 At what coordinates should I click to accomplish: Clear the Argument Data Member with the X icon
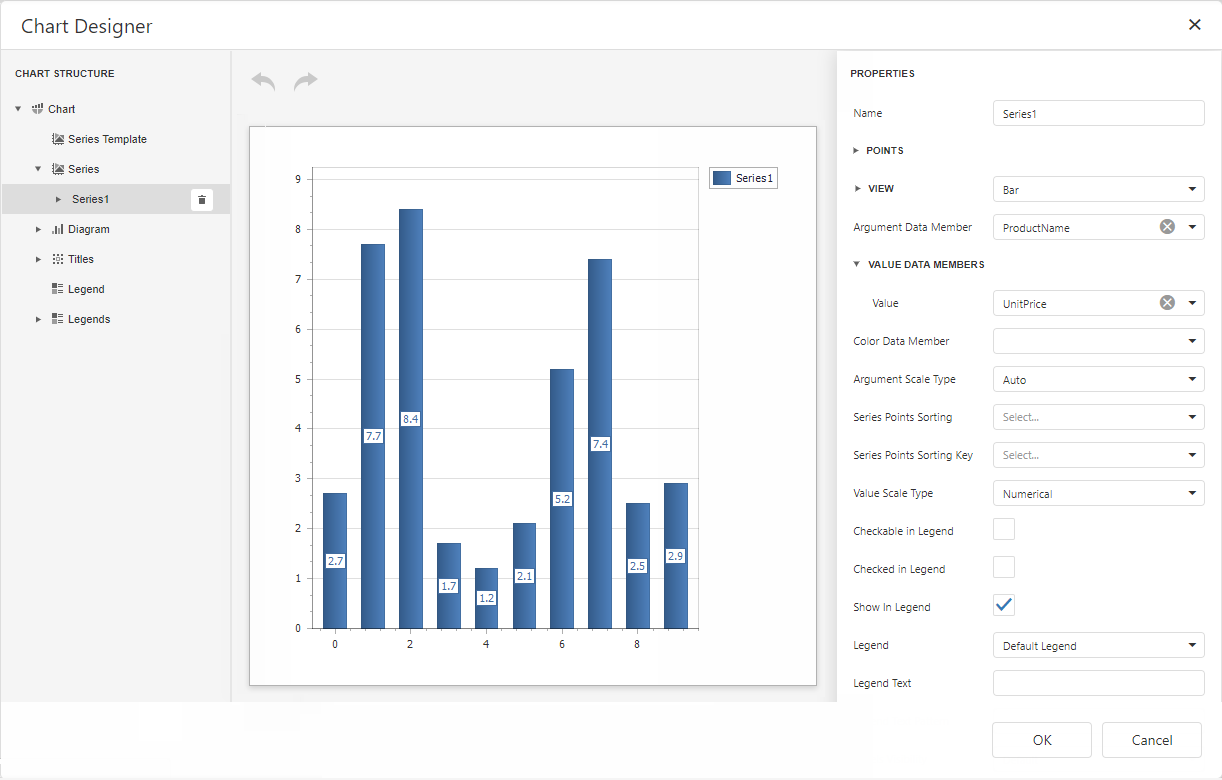coord(1166,226)
